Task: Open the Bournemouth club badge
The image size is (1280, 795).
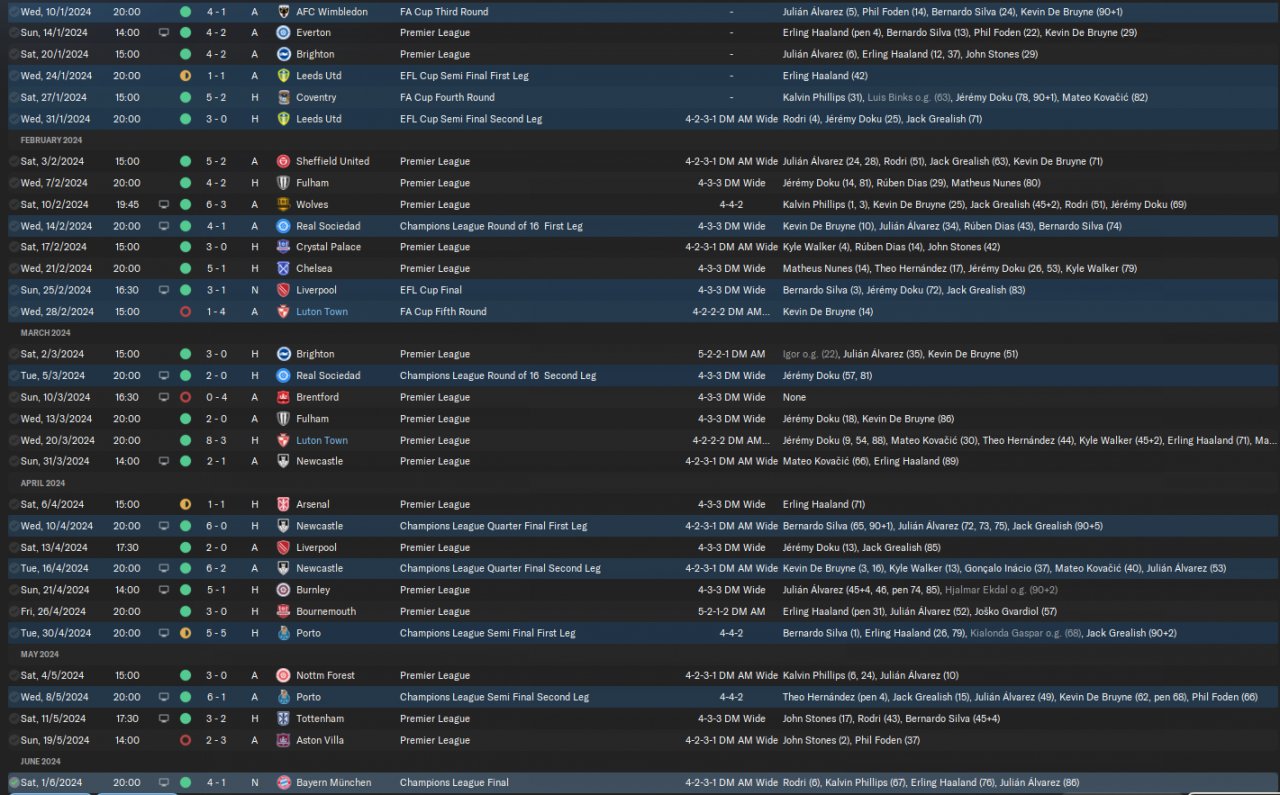Action: point(283,612)
